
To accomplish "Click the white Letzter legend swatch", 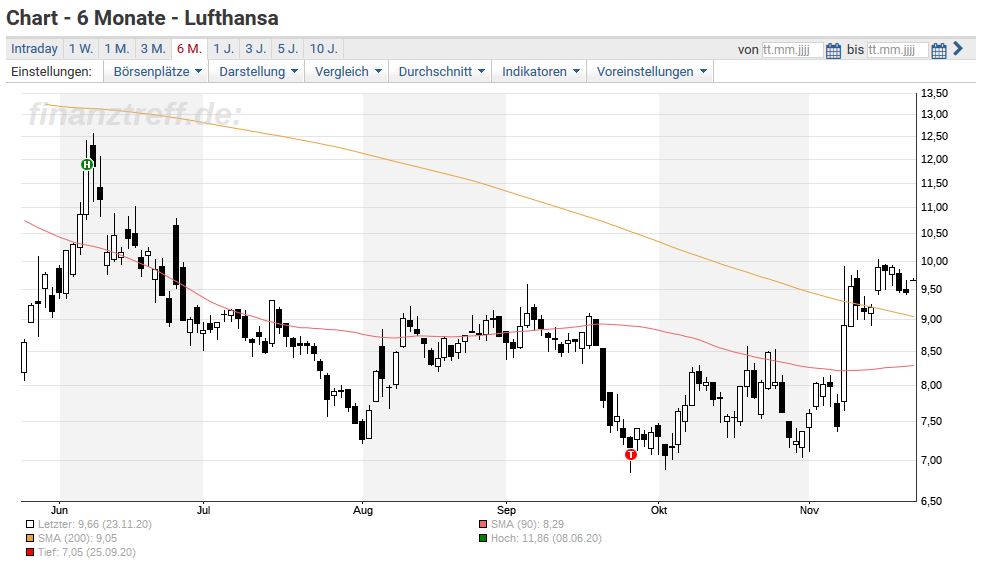I will (29, 524).
